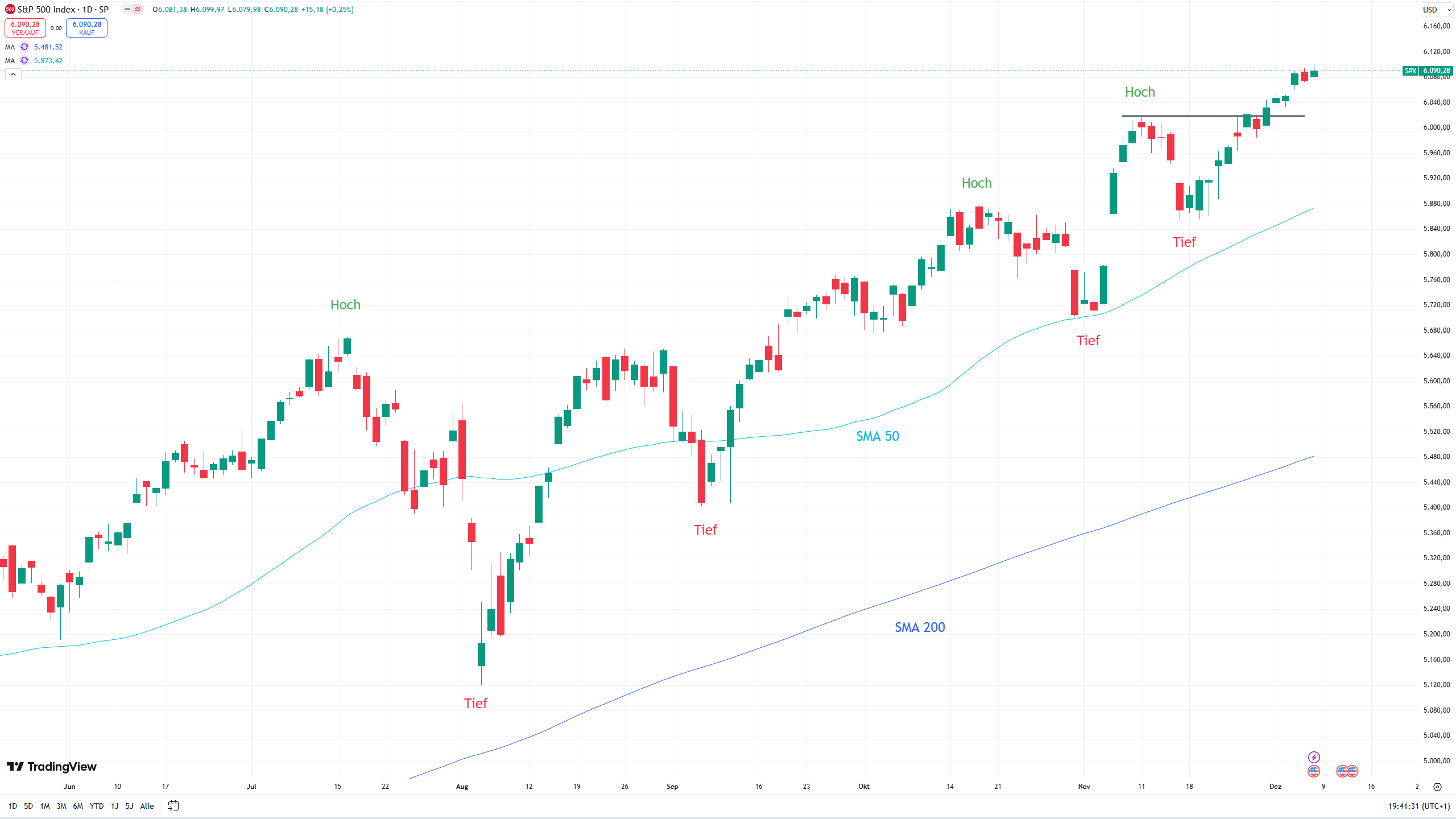This screenshot has height=819, width=1456.
Task: Select the YTD time range
Action: click(x=97, y=806)
